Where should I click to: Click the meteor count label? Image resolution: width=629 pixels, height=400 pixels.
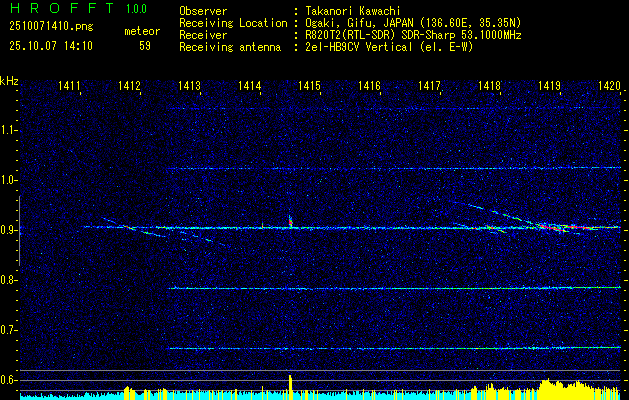[x=142, y=31]
